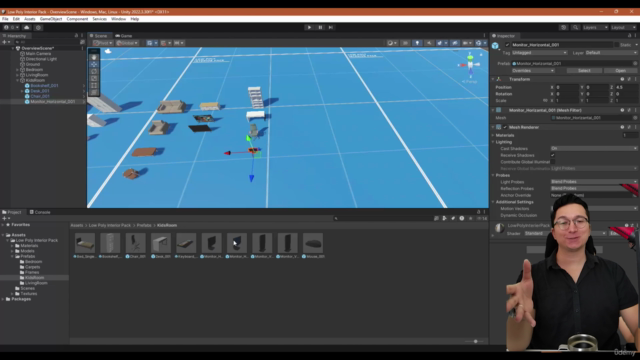Click the Step frame button
Screen dimensions: 640x360
click(x=331, y=27)
